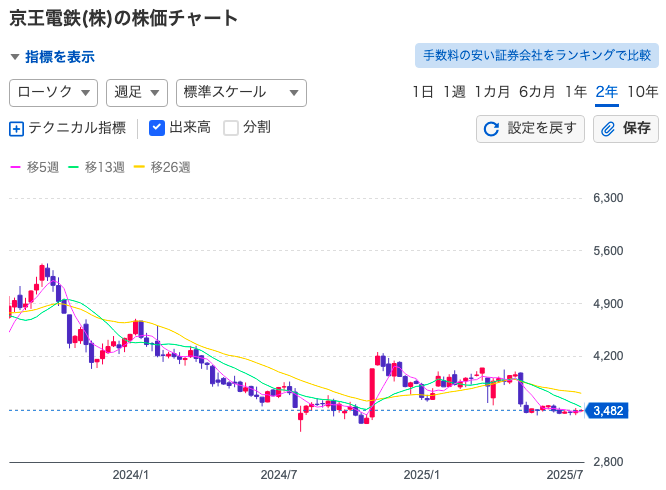Select the 1カ月 range tab
This screenshot has height=490, width=666.
[x=492, y=92]
